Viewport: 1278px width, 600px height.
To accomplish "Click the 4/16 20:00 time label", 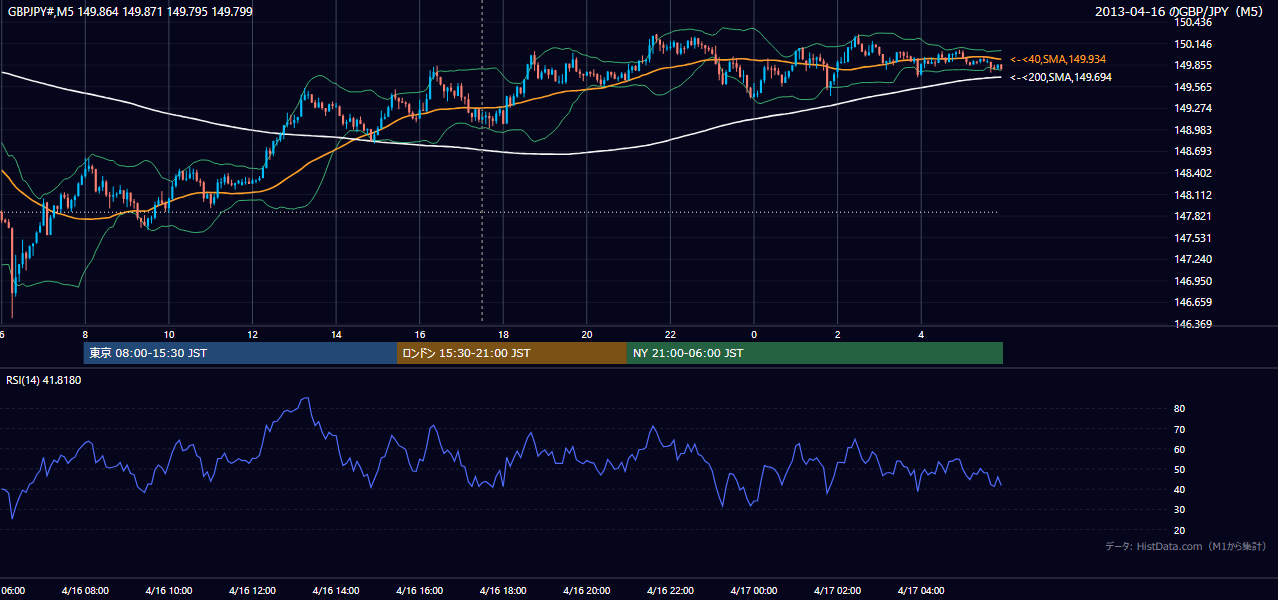I will (587, 591).
